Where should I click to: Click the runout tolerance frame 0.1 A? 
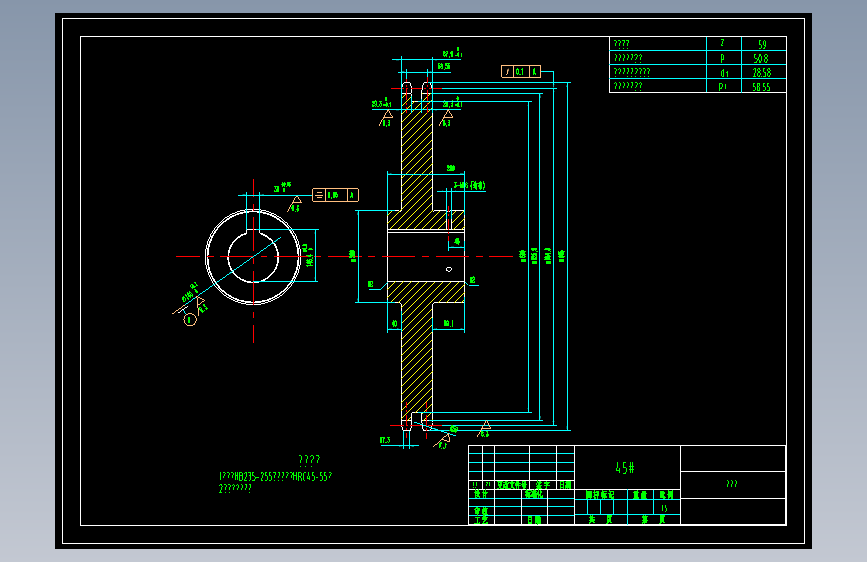coord(521,71)
